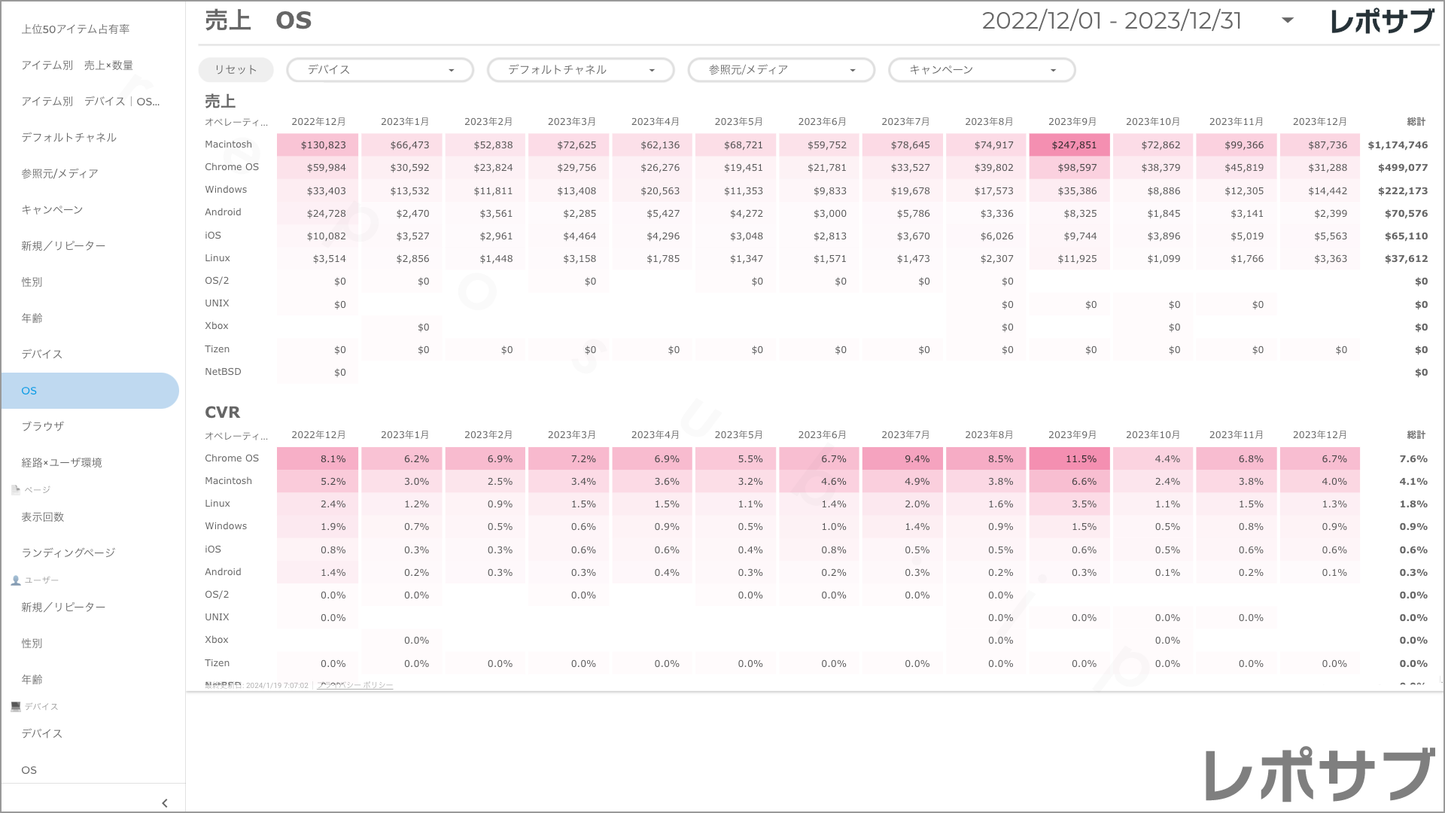Collapse the sidebar with the left chevron
This screenshot has width=1445, height=813.
point(165,802)
